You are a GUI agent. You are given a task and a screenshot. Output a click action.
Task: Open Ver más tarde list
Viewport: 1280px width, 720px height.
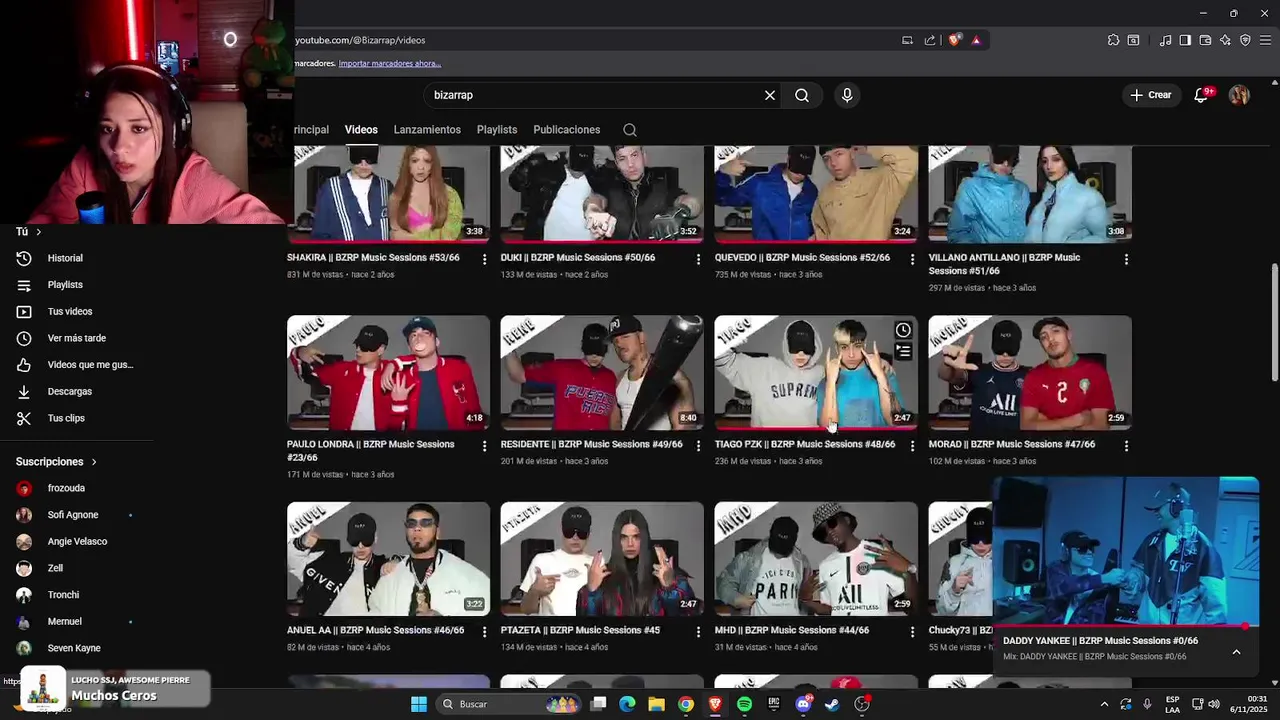pos(77,338)
